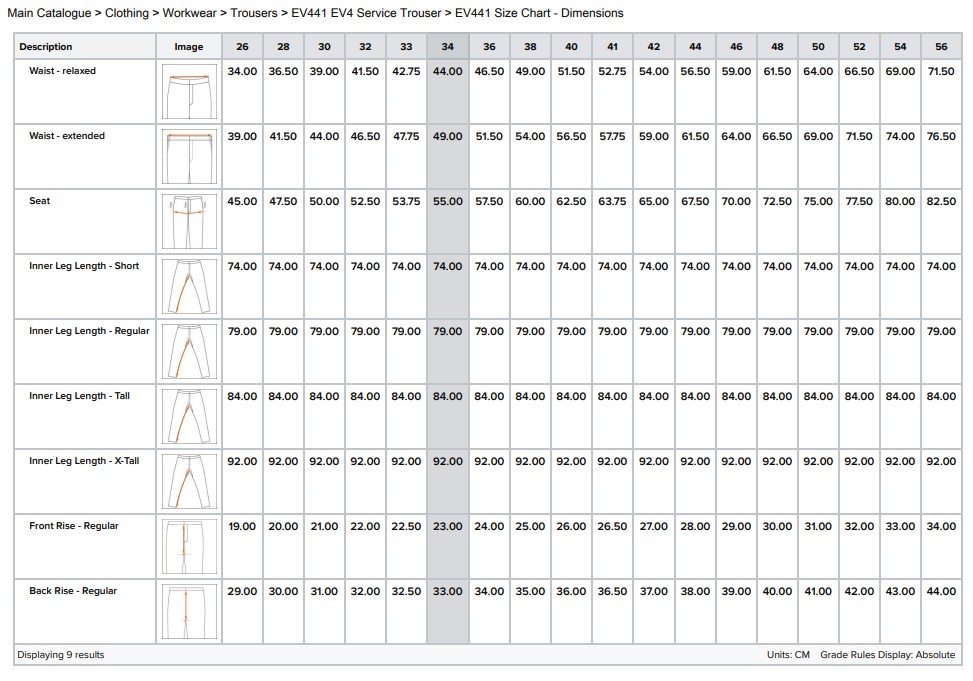Click the Inner Leg Length - Short diagram

[189, 286]
